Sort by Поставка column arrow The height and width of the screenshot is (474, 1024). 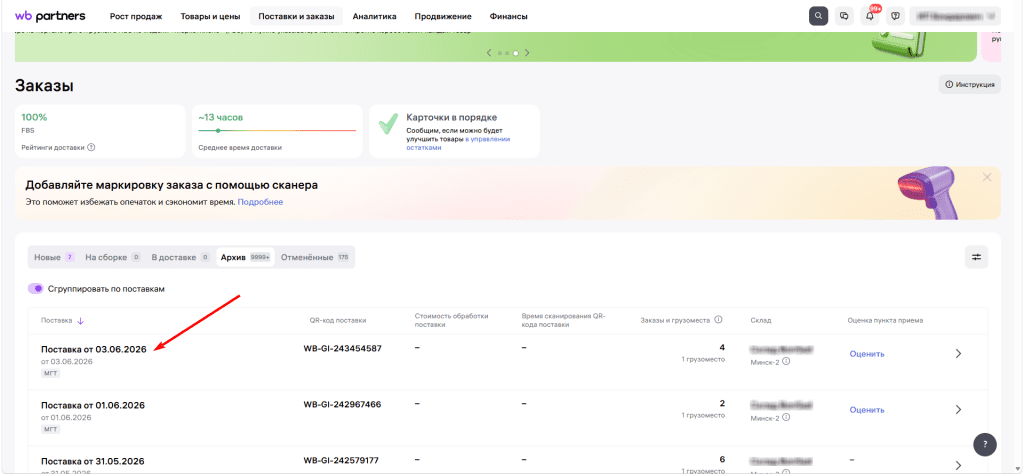80,321
